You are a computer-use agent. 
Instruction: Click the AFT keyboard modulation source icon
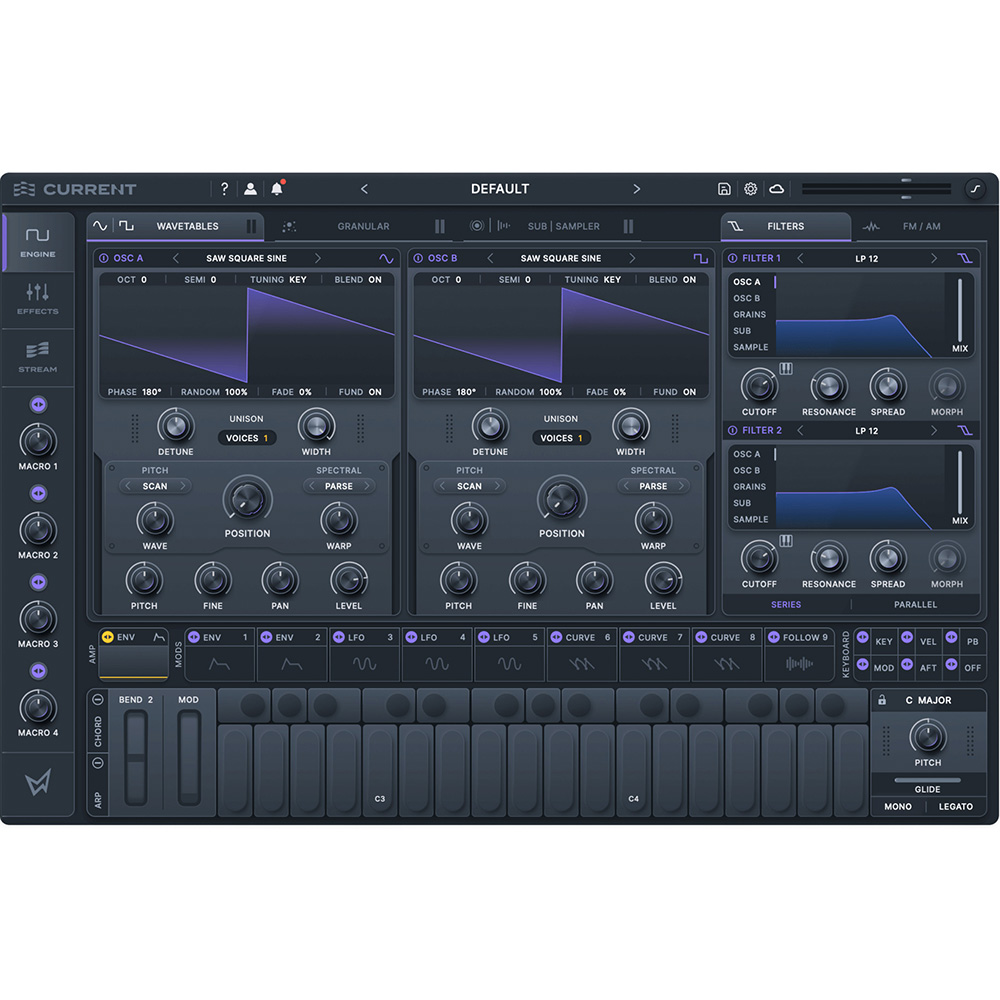click(x=907, y=665)
